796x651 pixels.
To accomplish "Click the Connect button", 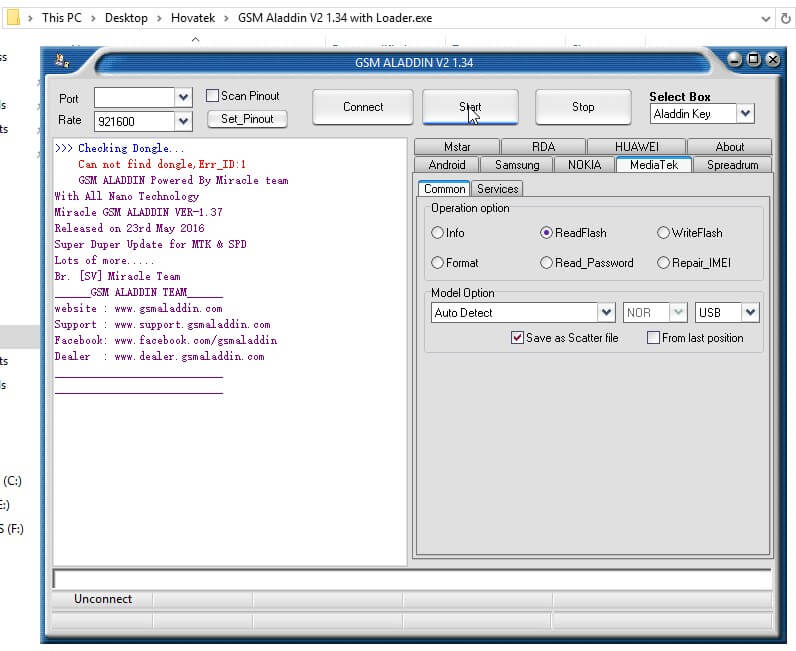I will pyautogui.click(x=363, y=107).
